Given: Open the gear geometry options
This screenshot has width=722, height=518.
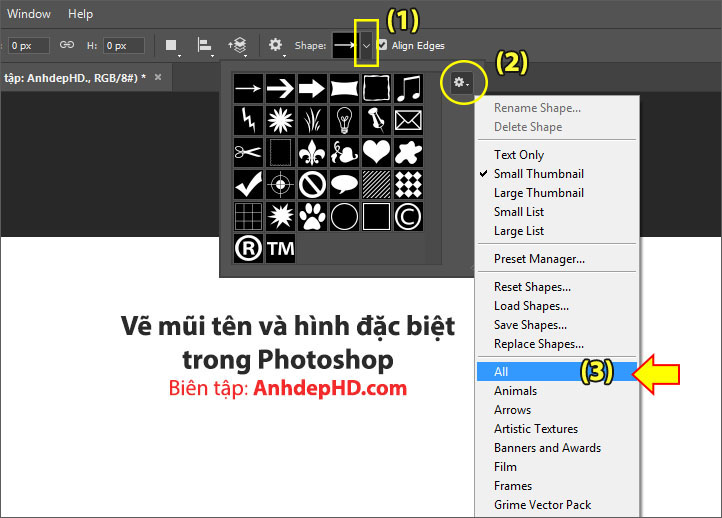Looking at the screenshot, I should [x=276, y=45].
